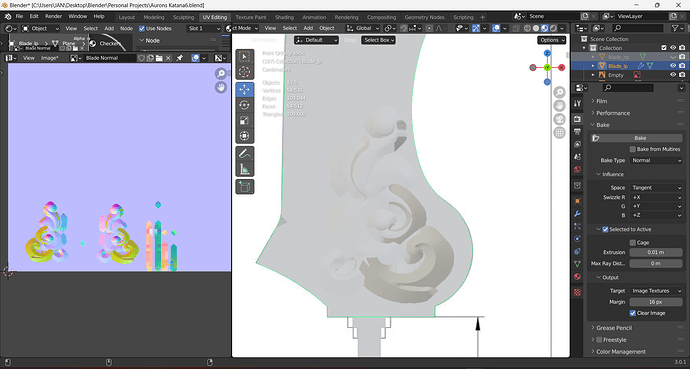Image resolution: width=690 pixels, height=369 pixels.
Task: Hide Blade_lp in viewport via eye icon
Action: (x=673, y=66)
